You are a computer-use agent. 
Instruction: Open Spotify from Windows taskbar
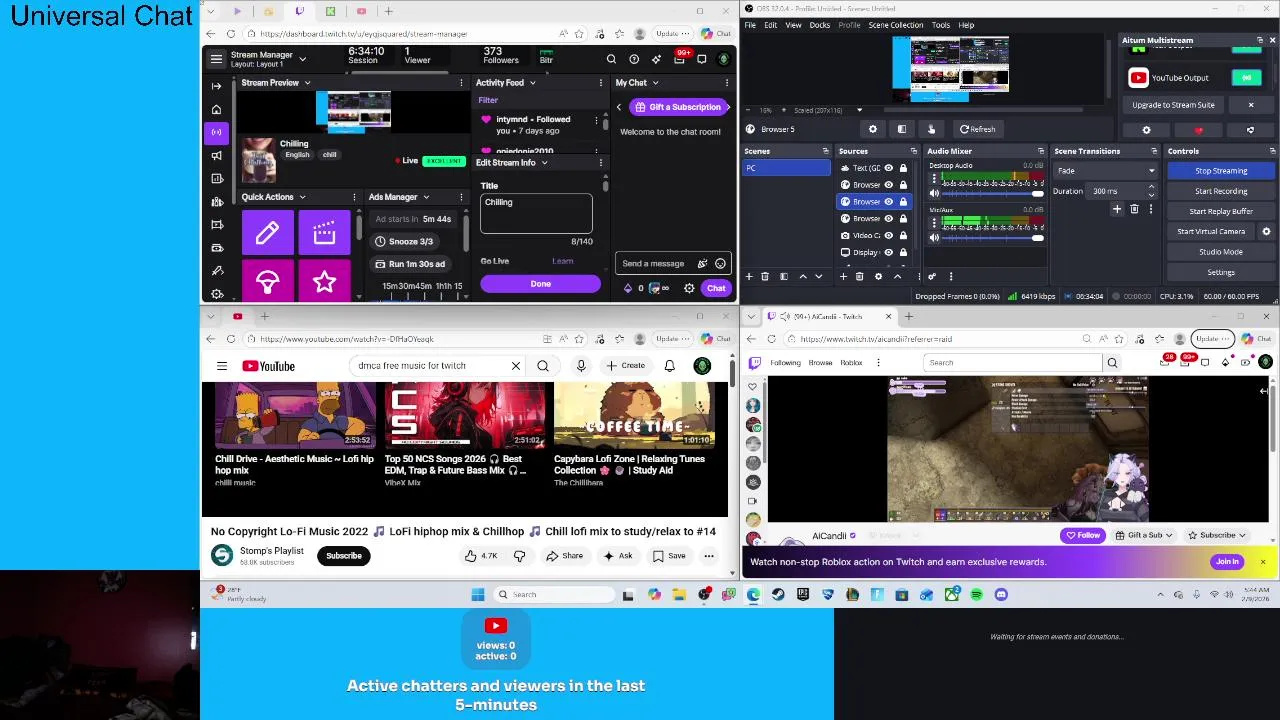coord(976,595)
